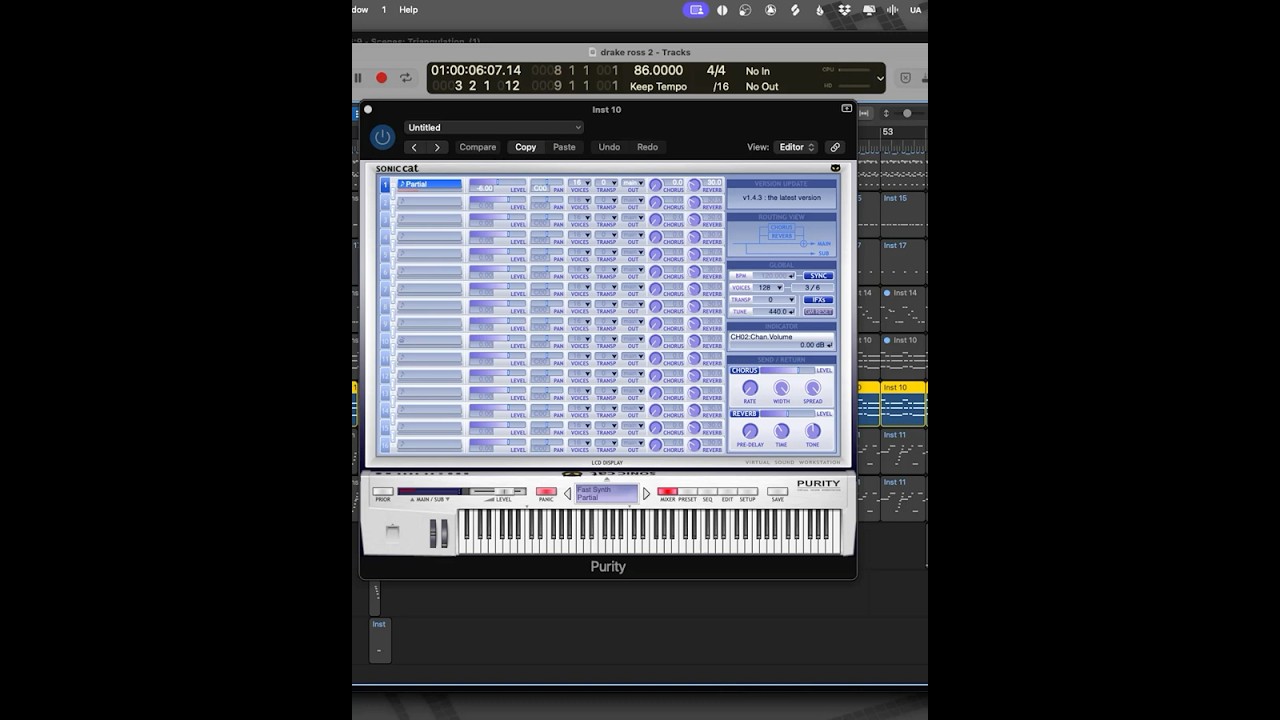Screen dimensions: 1280x720
Task: Open the Untitled preset dropdown
Action: click(494, 127)
